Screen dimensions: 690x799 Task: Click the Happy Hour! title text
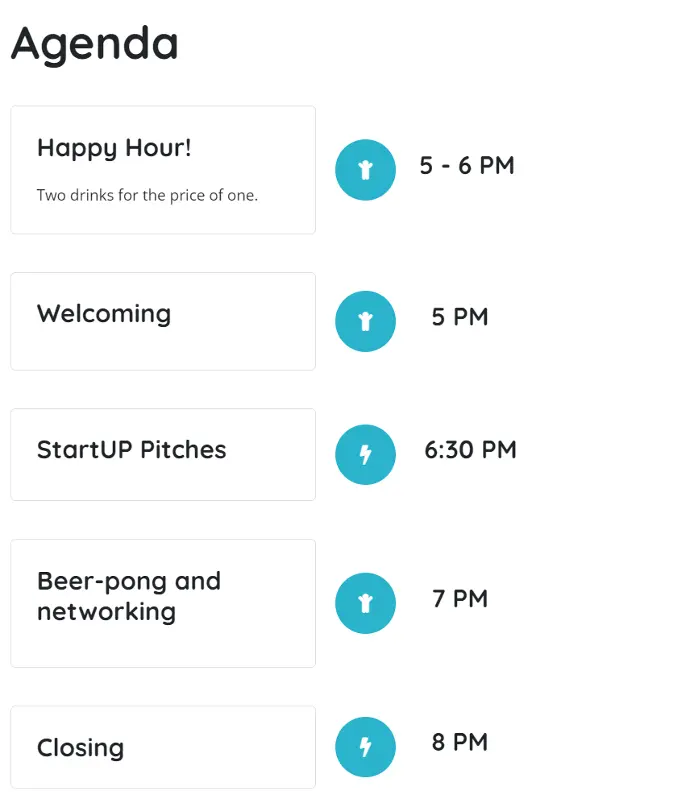point(114,149)
